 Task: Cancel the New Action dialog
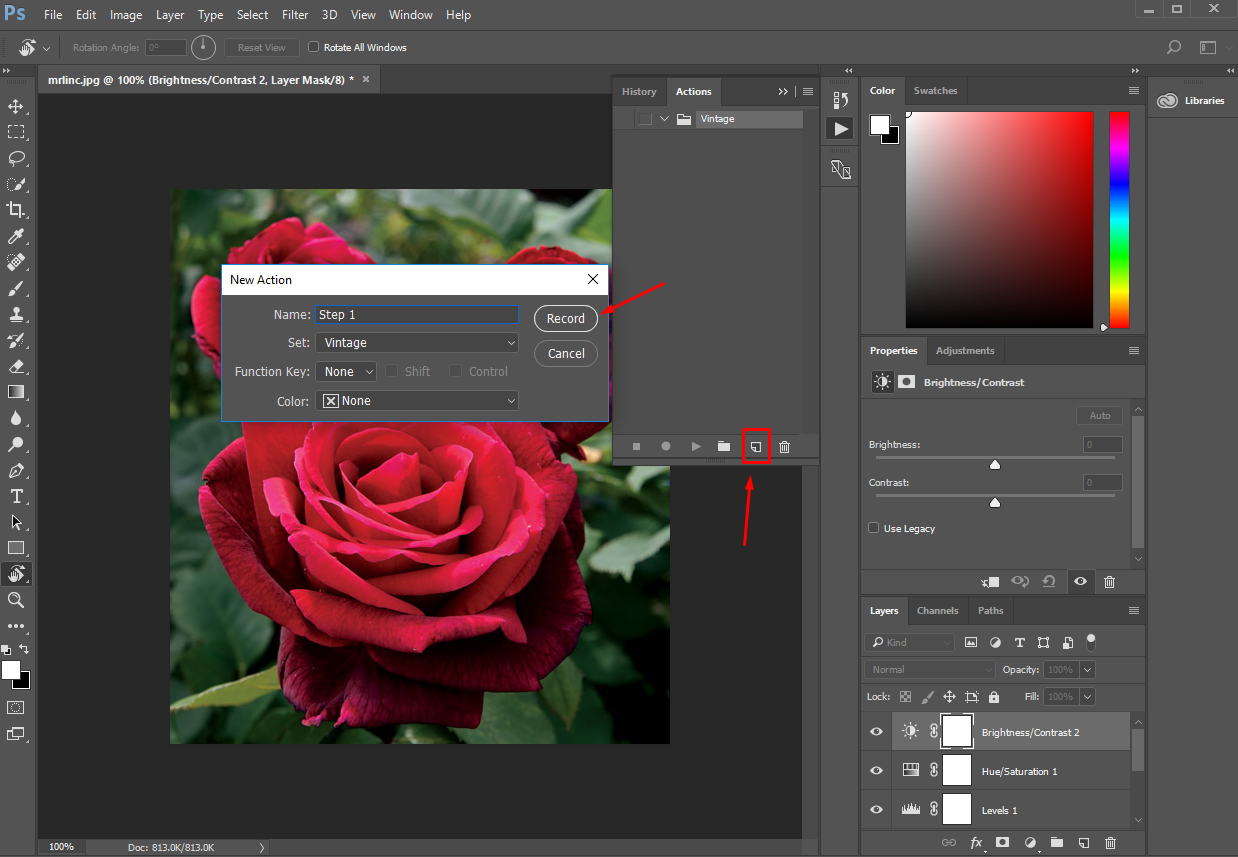pyautogui.click(x=566, y=353)
